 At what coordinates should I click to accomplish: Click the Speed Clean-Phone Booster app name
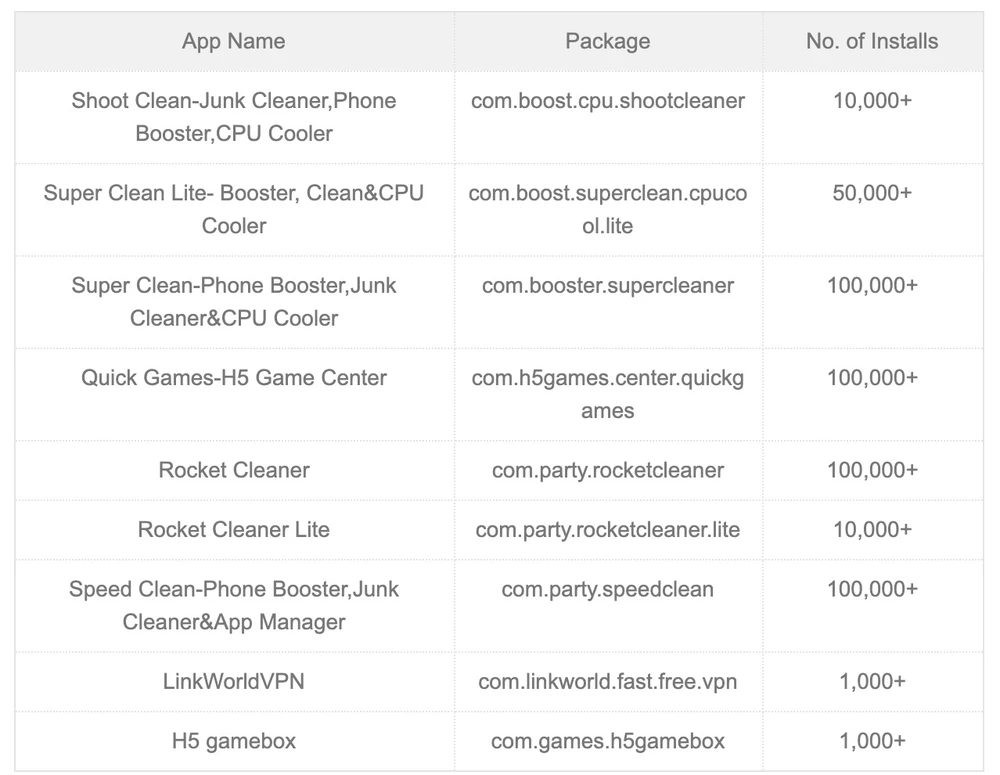pos(233,605)
